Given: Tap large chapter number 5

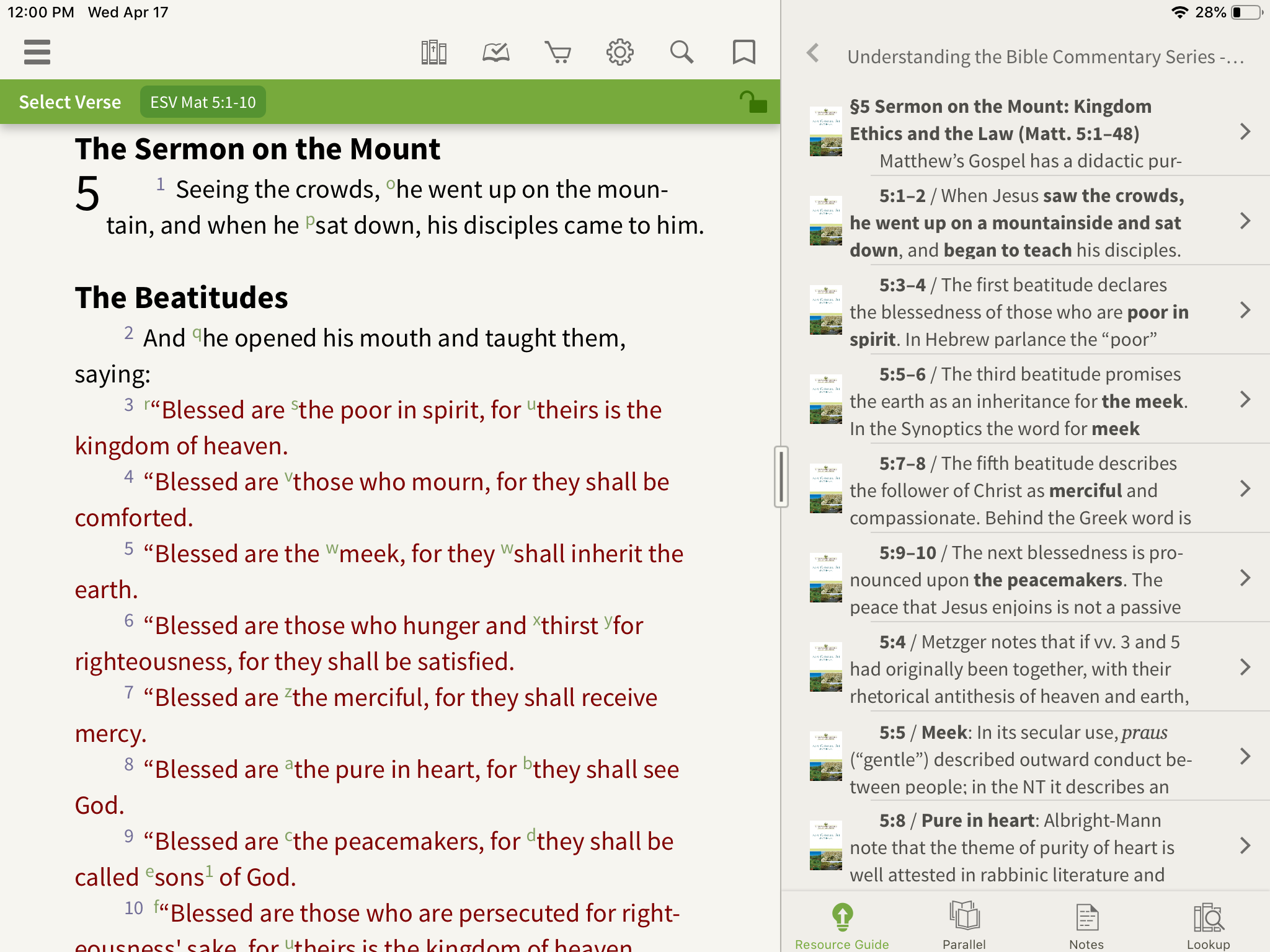Looking at the screenshot, I should pos(87,194).
